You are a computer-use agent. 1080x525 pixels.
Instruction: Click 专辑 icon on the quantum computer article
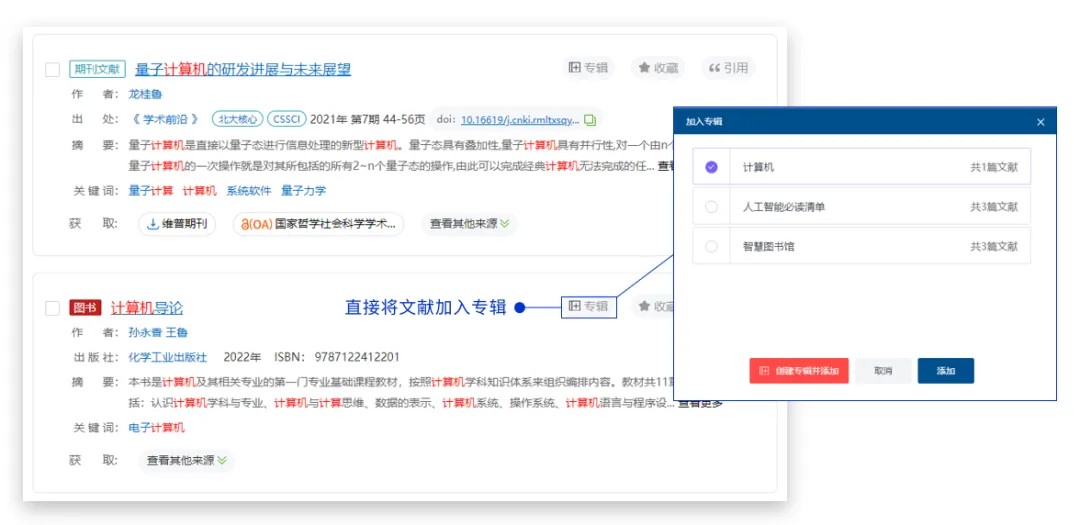(588, 68)
